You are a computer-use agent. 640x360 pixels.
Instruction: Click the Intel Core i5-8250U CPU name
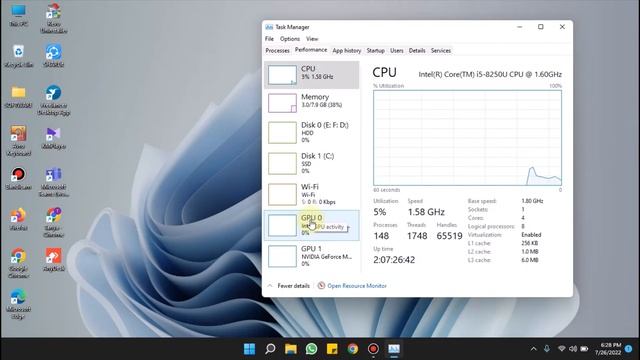point(490,74)
